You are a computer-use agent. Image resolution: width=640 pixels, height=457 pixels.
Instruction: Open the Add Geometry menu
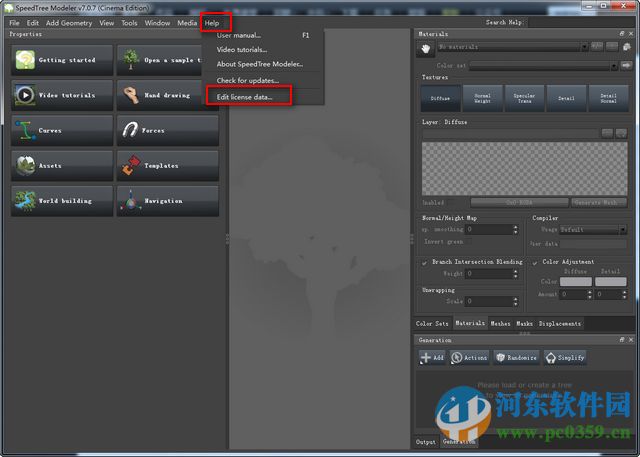point(69,23)
